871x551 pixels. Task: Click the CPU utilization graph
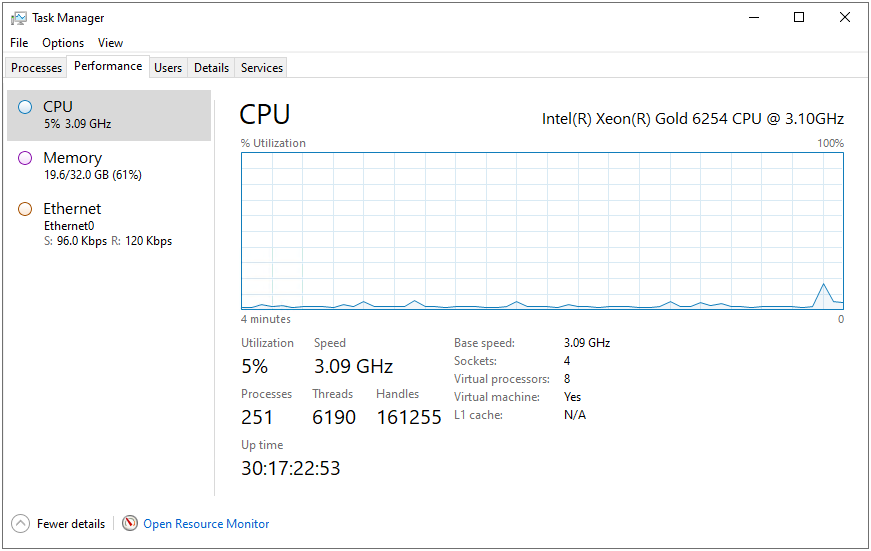point(542,230)
